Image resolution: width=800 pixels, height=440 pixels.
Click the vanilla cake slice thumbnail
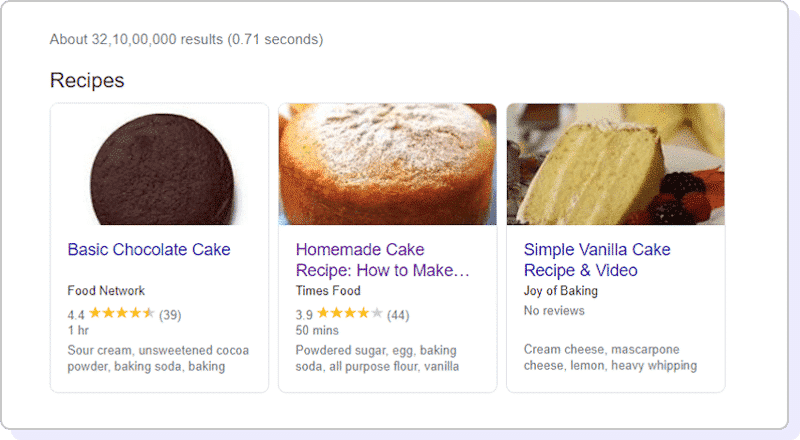click(615, 164)
